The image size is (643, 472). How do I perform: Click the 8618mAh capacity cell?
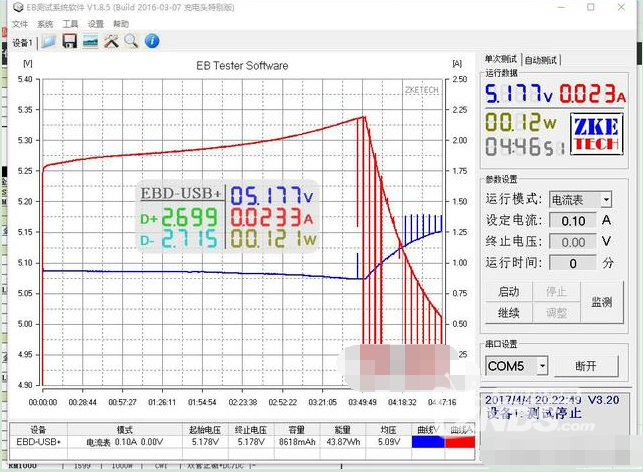(297, 442)
